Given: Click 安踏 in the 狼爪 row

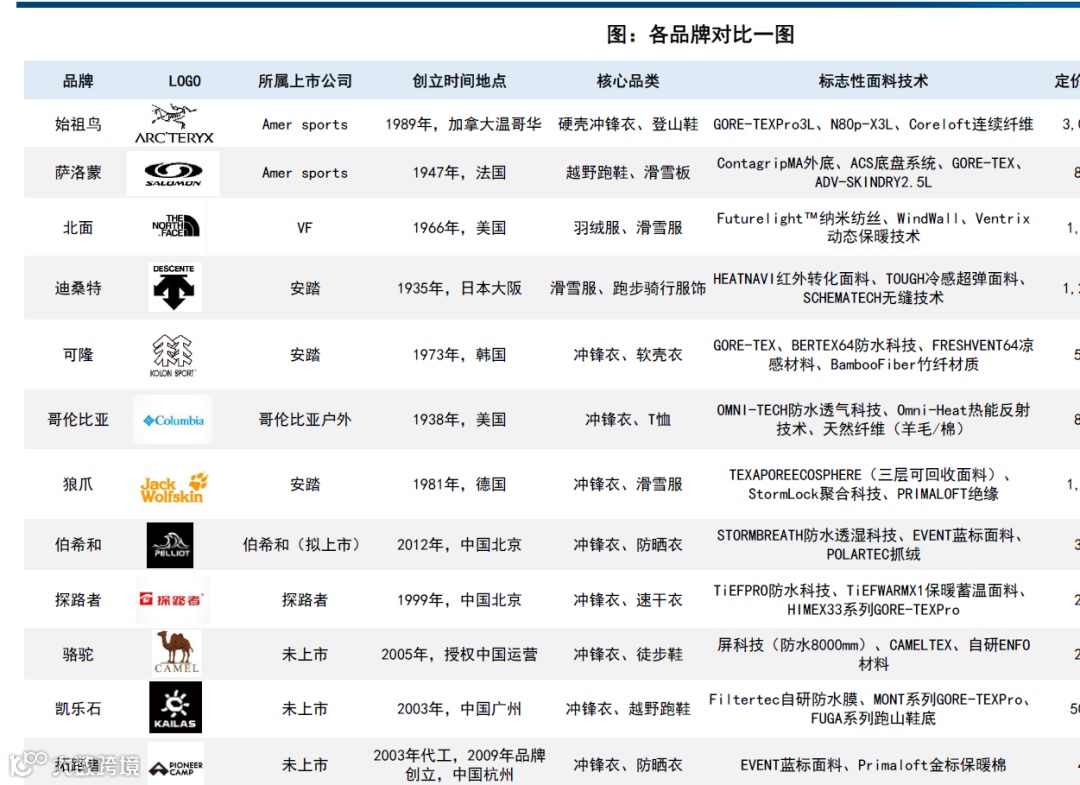Looking at the screenshot, I should (304, 484).
